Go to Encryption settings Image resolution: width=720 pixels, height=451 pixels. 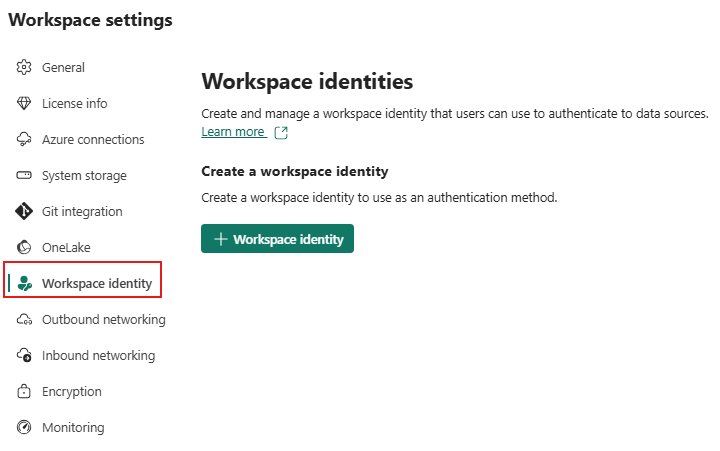[72, 391]
